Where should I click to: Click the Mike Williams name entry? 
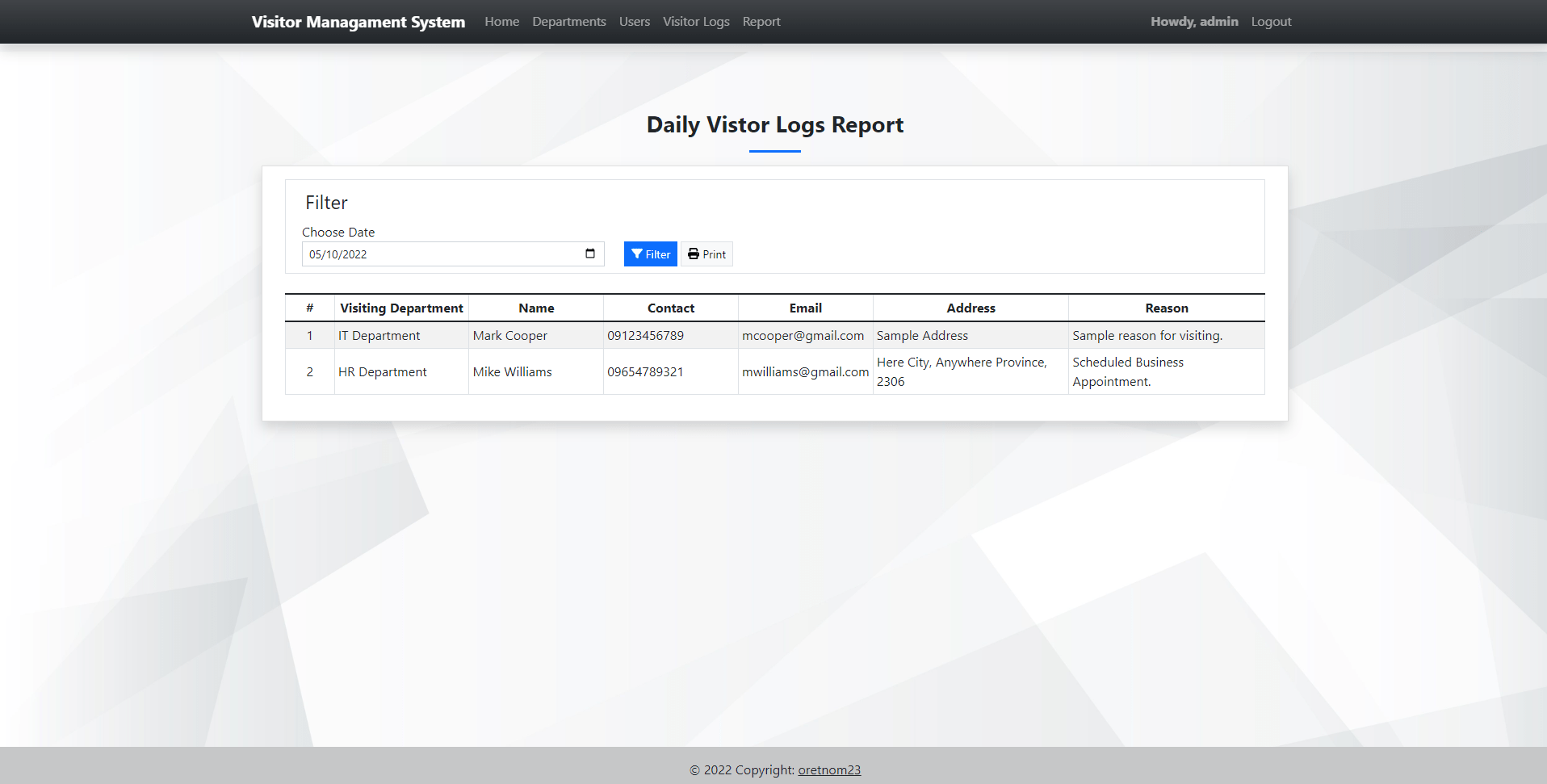click(512, 371)
